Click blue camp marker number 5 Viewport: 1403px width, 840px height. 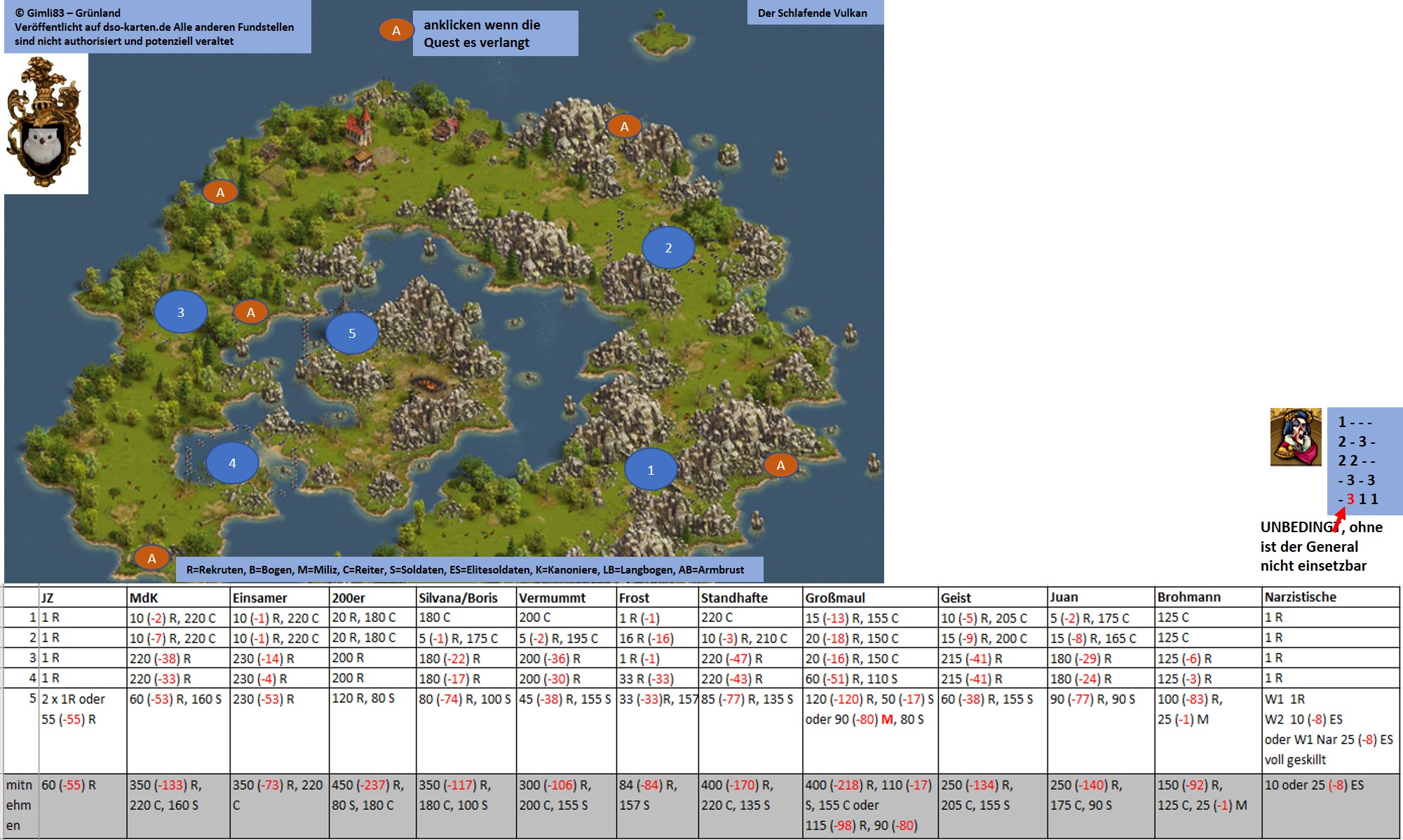pos(352,333)
